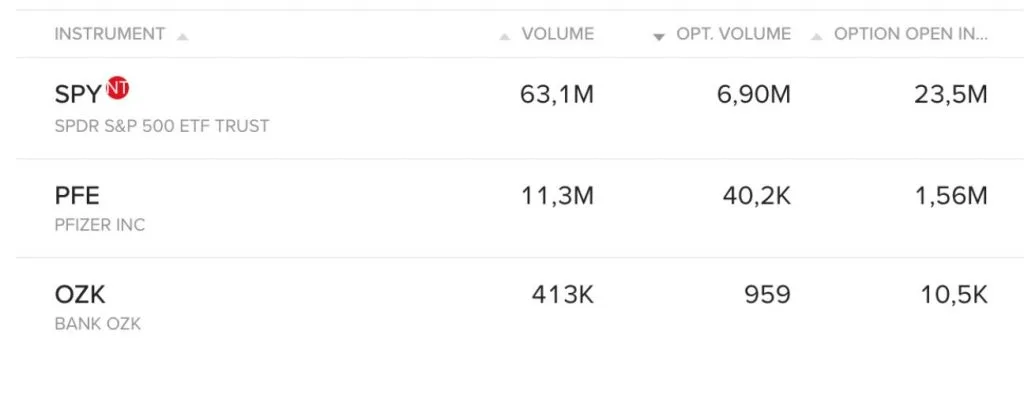Open the PFE ticker symbol

click(77, 196)
